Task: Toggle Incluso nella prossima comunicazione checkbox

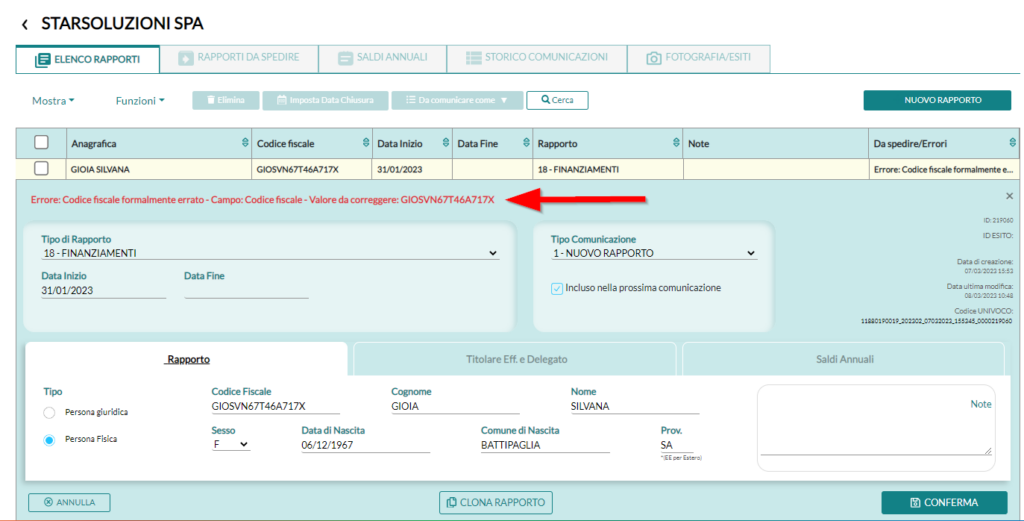Action: (556, 289)
